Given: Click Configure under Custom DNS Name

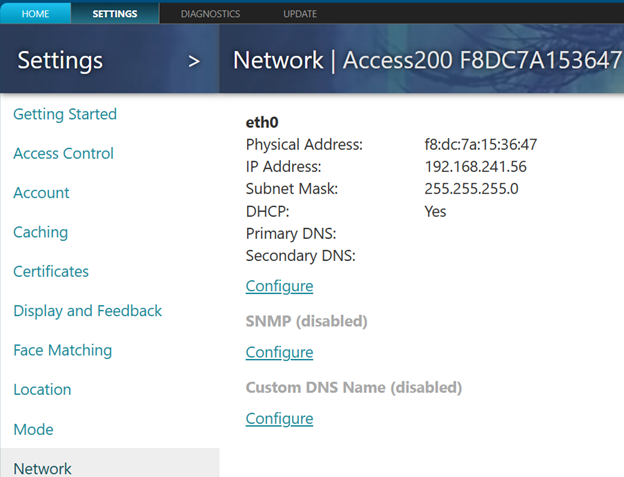Looking at the screenshot, I should pyautogui.click(x=279, y=419).
